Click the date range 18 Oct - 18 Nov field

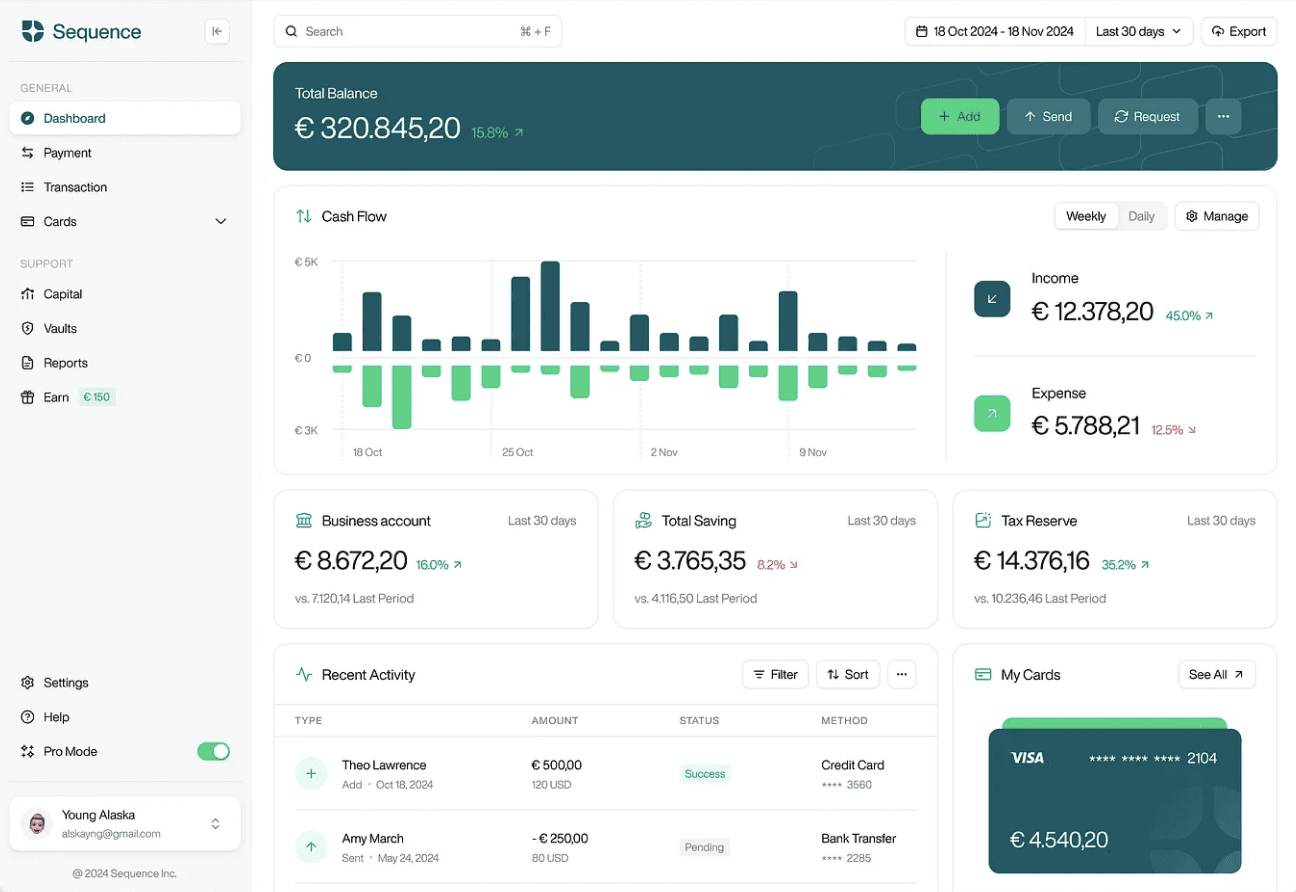[994, 31]
